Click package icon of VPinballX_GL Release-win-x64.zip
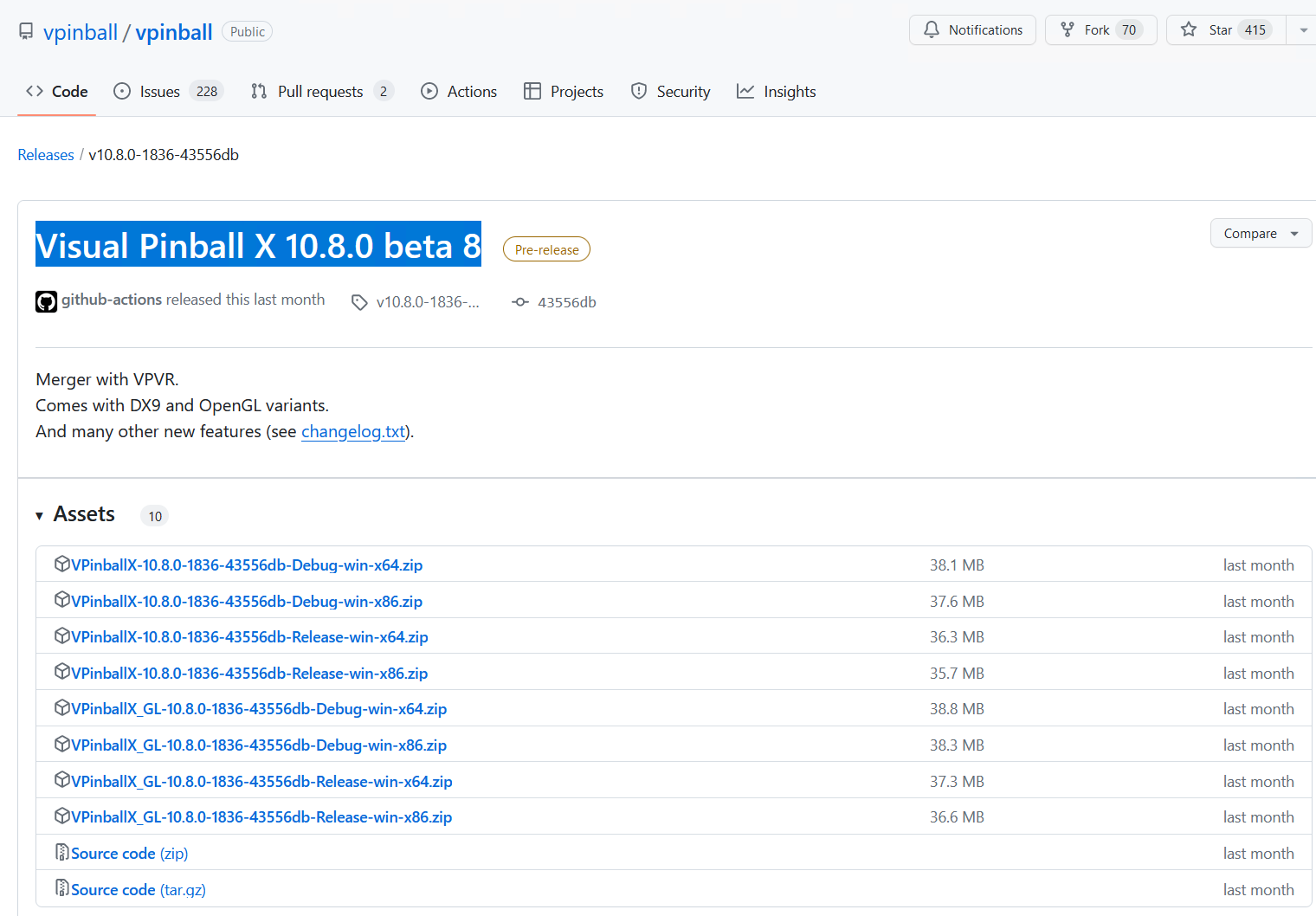 click(61, 780)
